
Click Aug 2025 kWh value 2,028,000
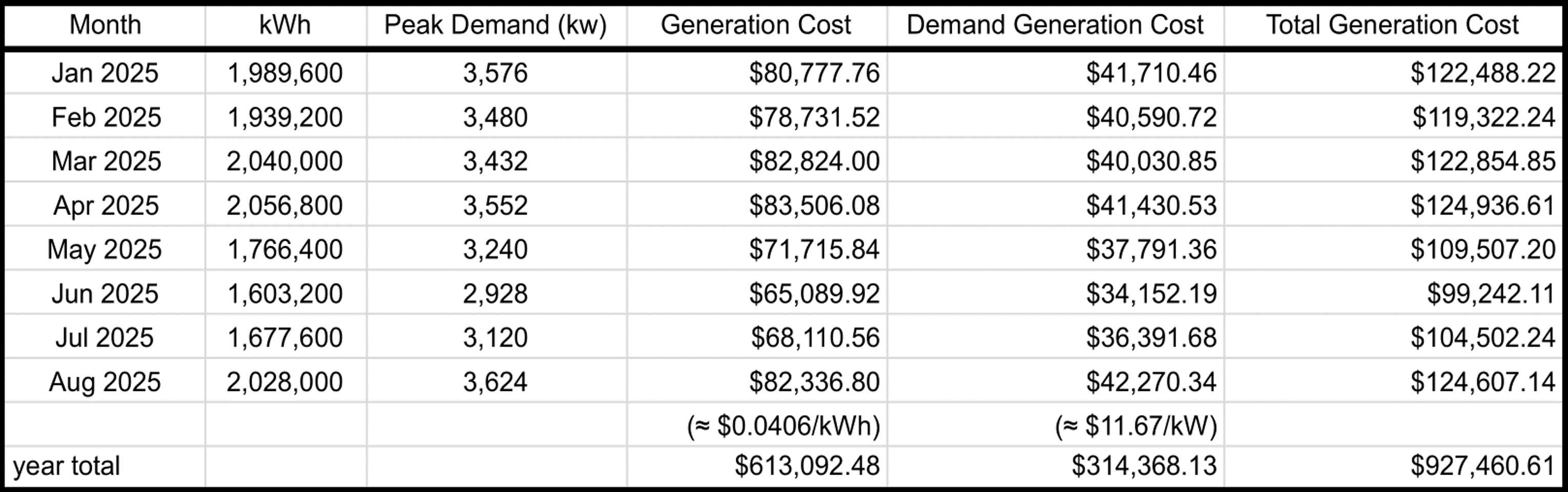[x=285, y=382]
